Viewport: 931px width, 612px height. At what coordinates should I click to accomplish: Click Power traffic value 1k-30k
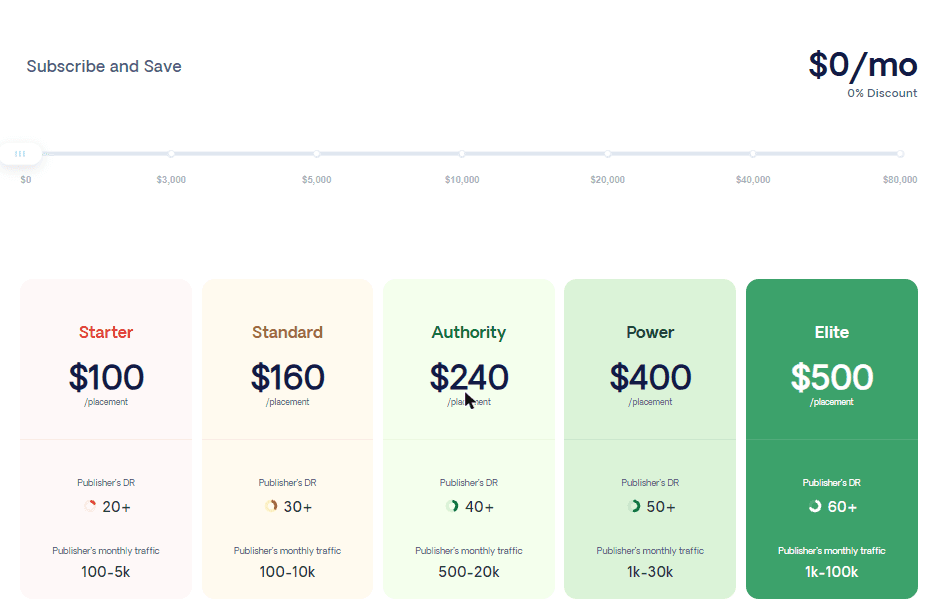[650, 572]
